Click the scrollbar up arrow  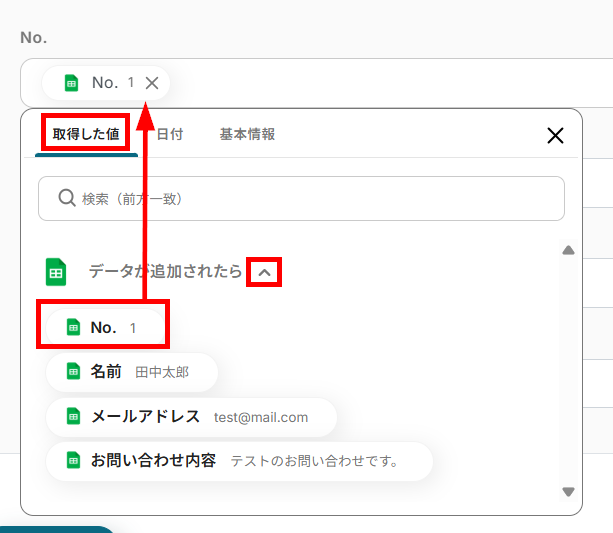[x=568, y=250]
